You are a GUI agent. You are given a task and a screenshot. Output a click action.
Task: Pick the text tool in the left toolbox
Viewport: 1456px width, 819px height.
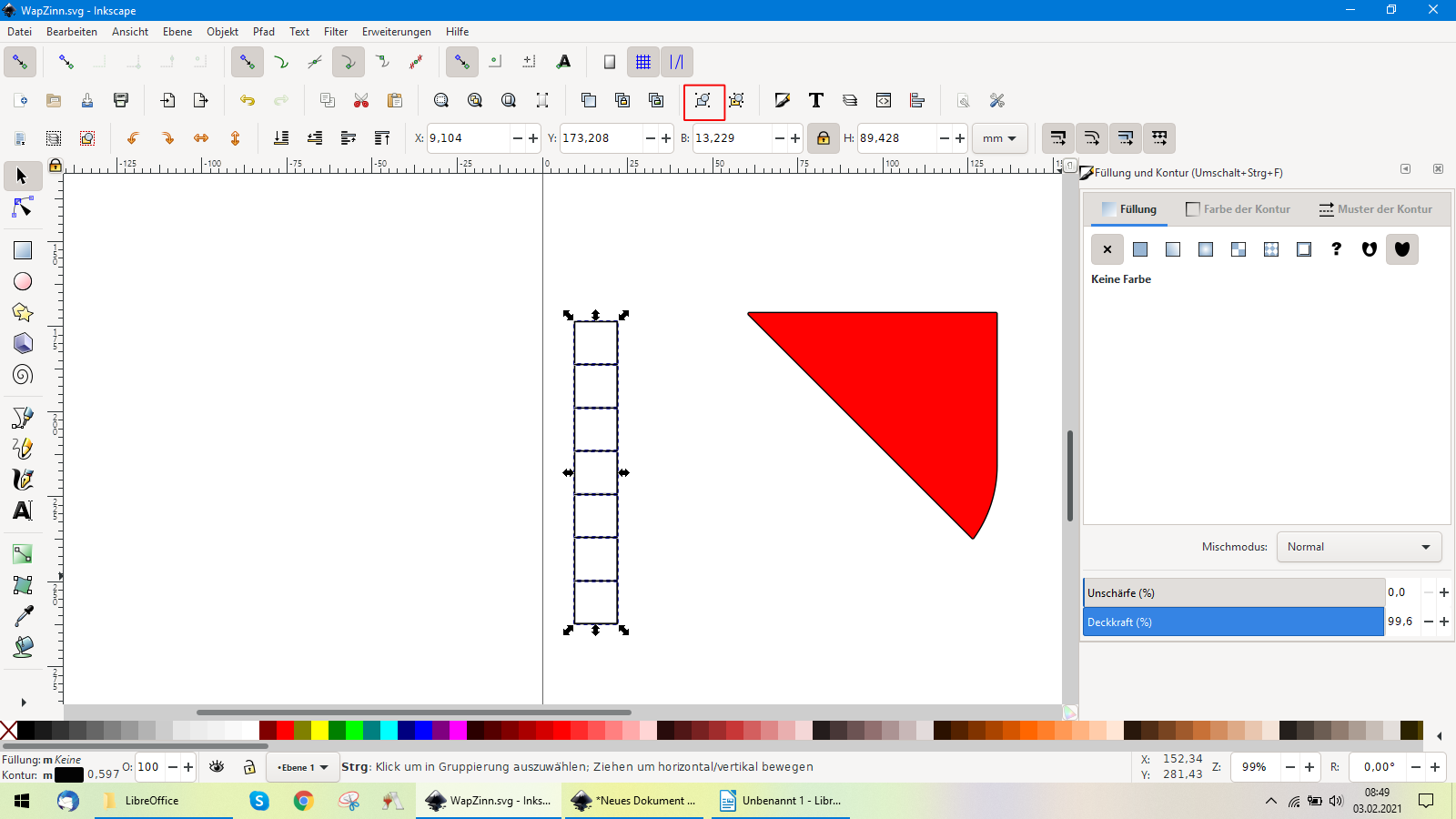tap(23, 511)
